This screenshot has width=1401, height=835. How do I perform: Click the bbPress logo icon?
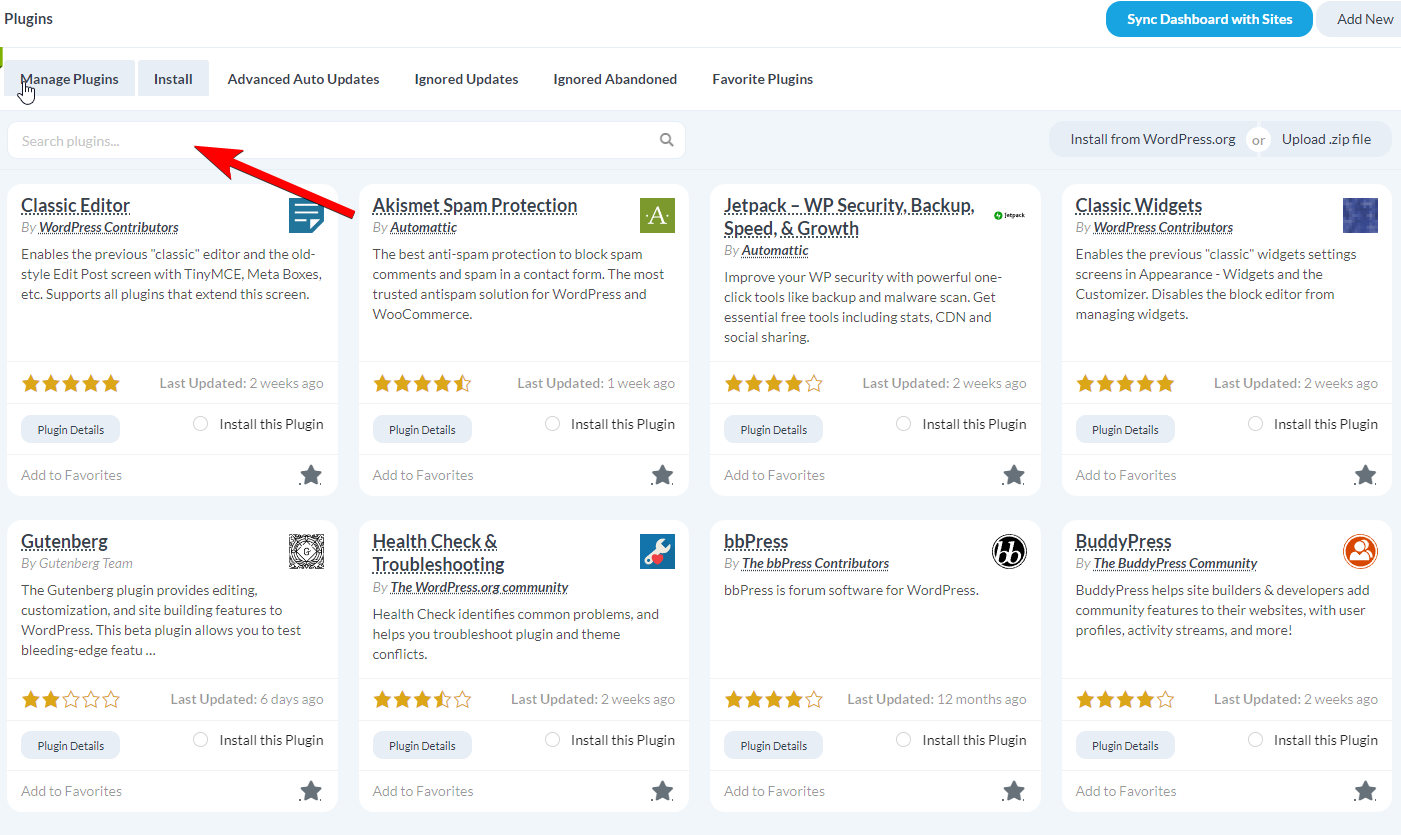[x=1009, y=551]
